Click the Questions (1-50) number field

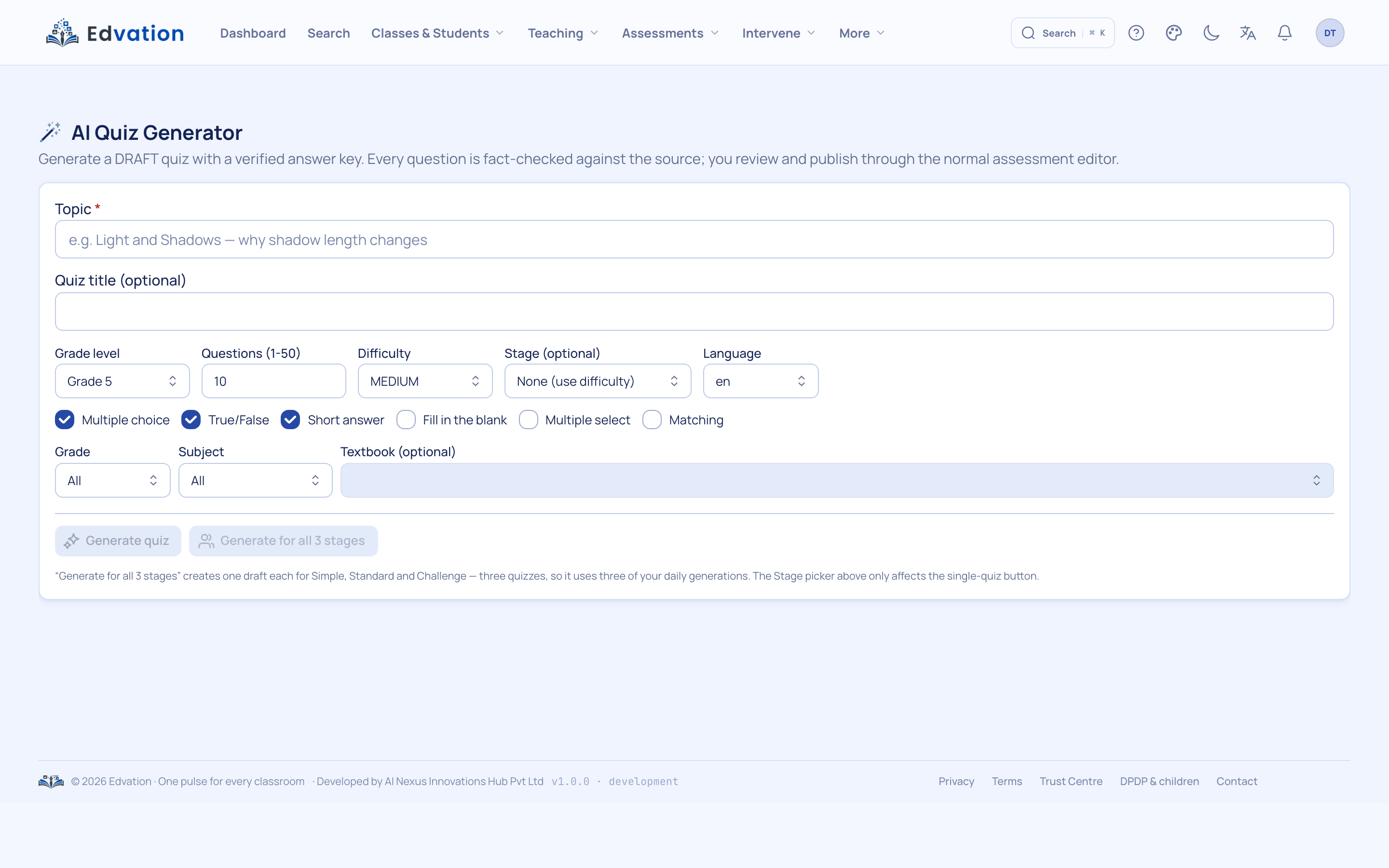pos(274,380)
